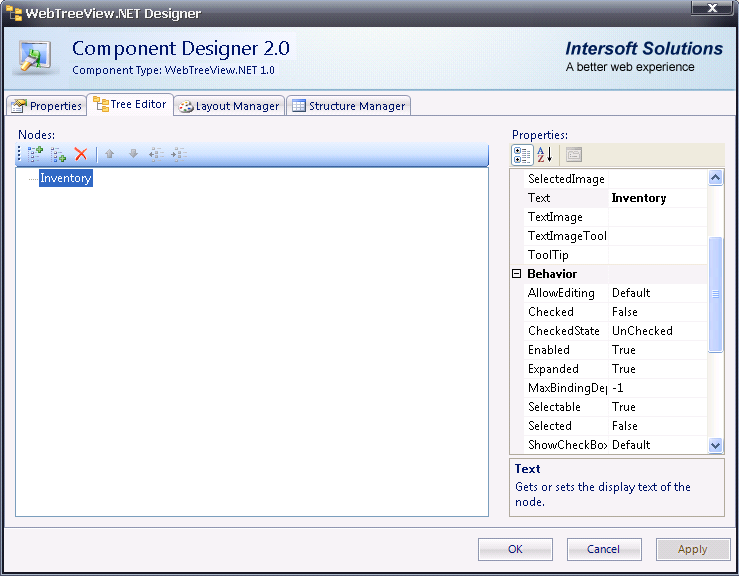Switch property grid to Categorized view
739x576 pixels.
522,155
